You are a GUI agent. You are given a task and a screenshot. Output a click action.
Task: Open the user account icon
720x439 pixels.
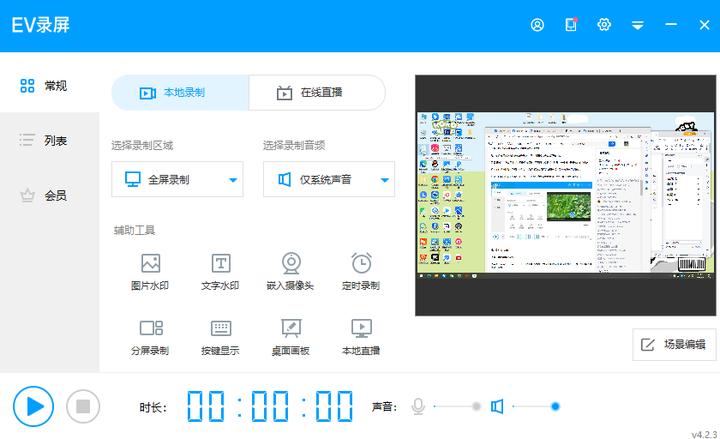coord(537,25)
